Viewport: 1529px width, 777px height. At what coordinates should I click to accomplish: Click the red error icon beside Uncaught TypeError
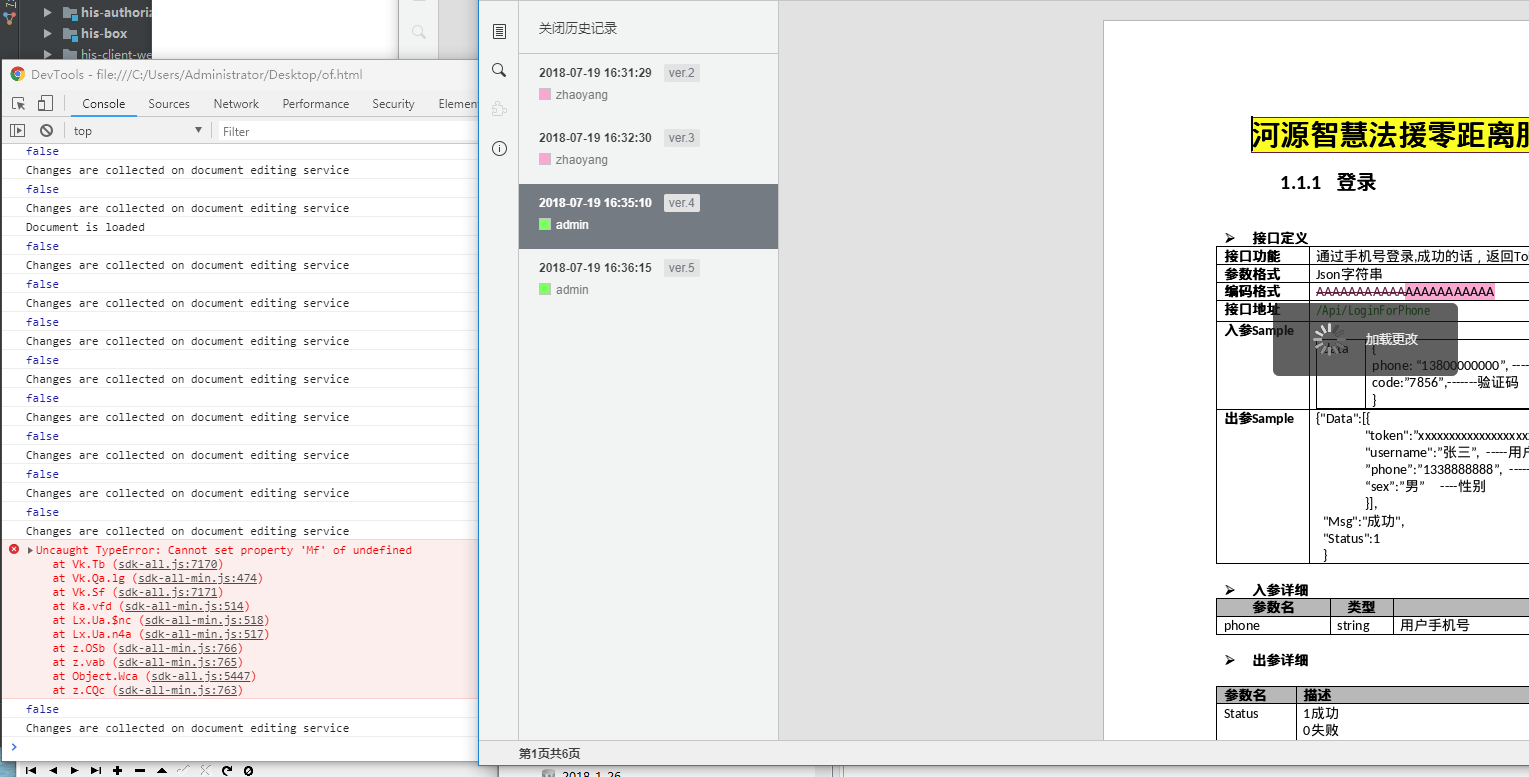click(14, 549)
